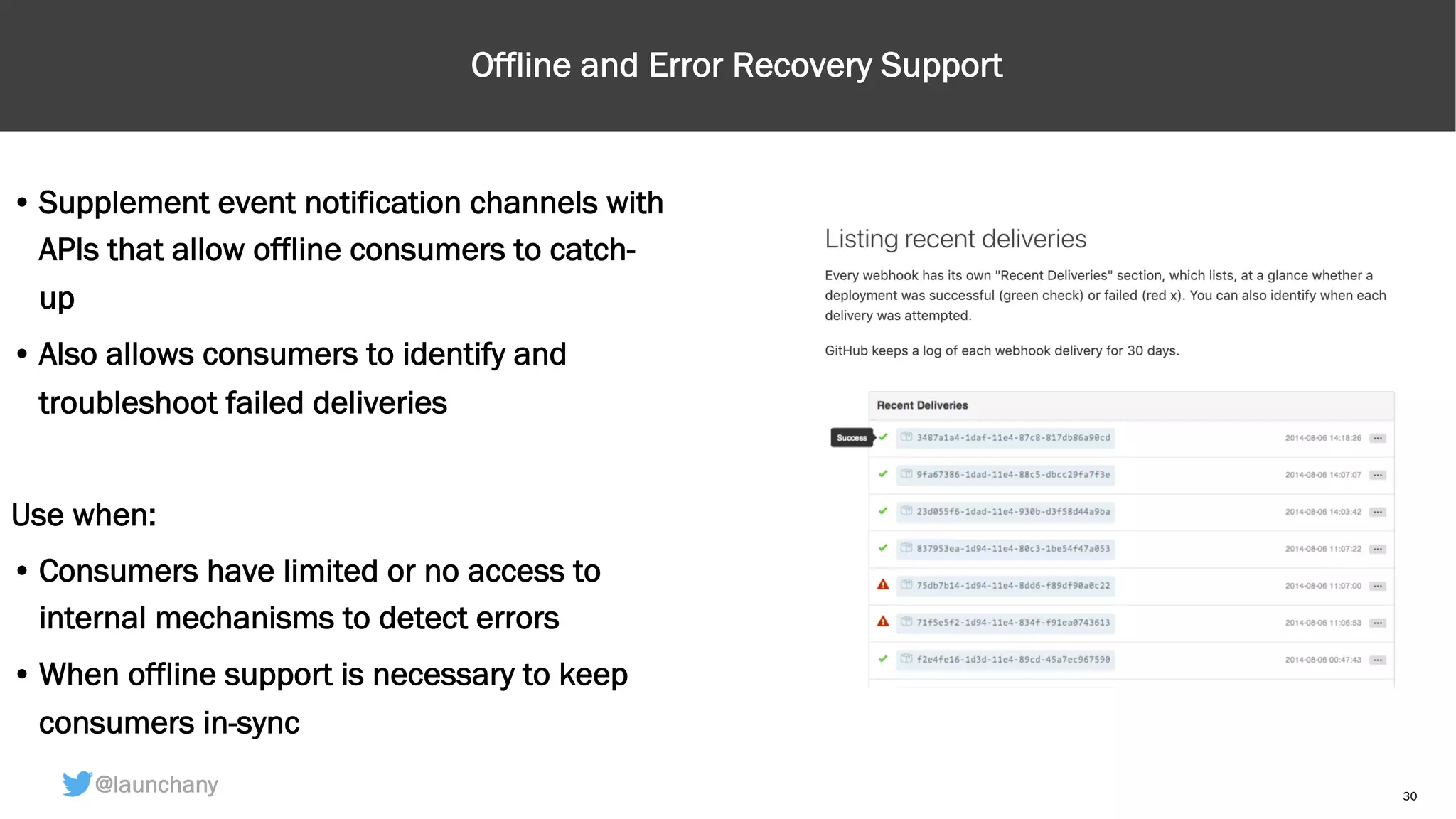Click the green check for delivery 9fa67386
This screenshot has height=819, width=1456.
(x=883, y=474)
